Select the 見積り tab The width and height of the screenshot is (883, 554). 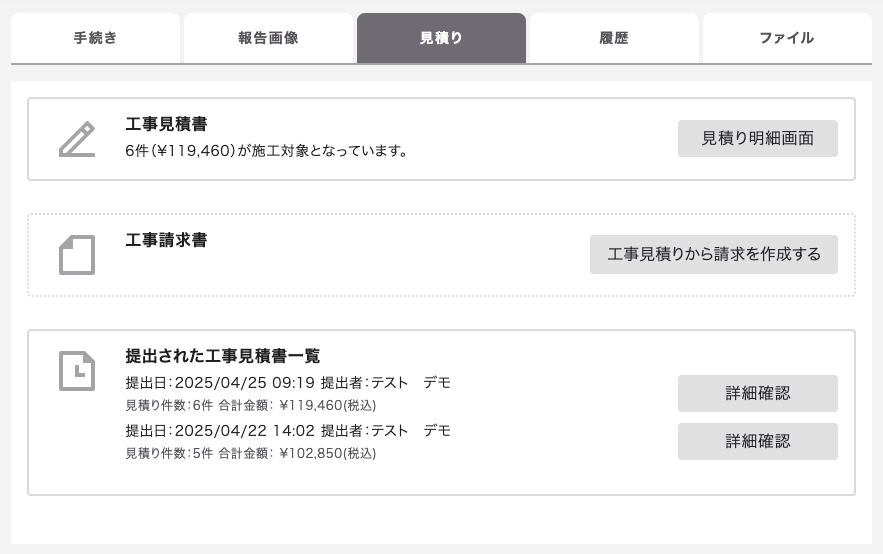(x=442, y=38)
